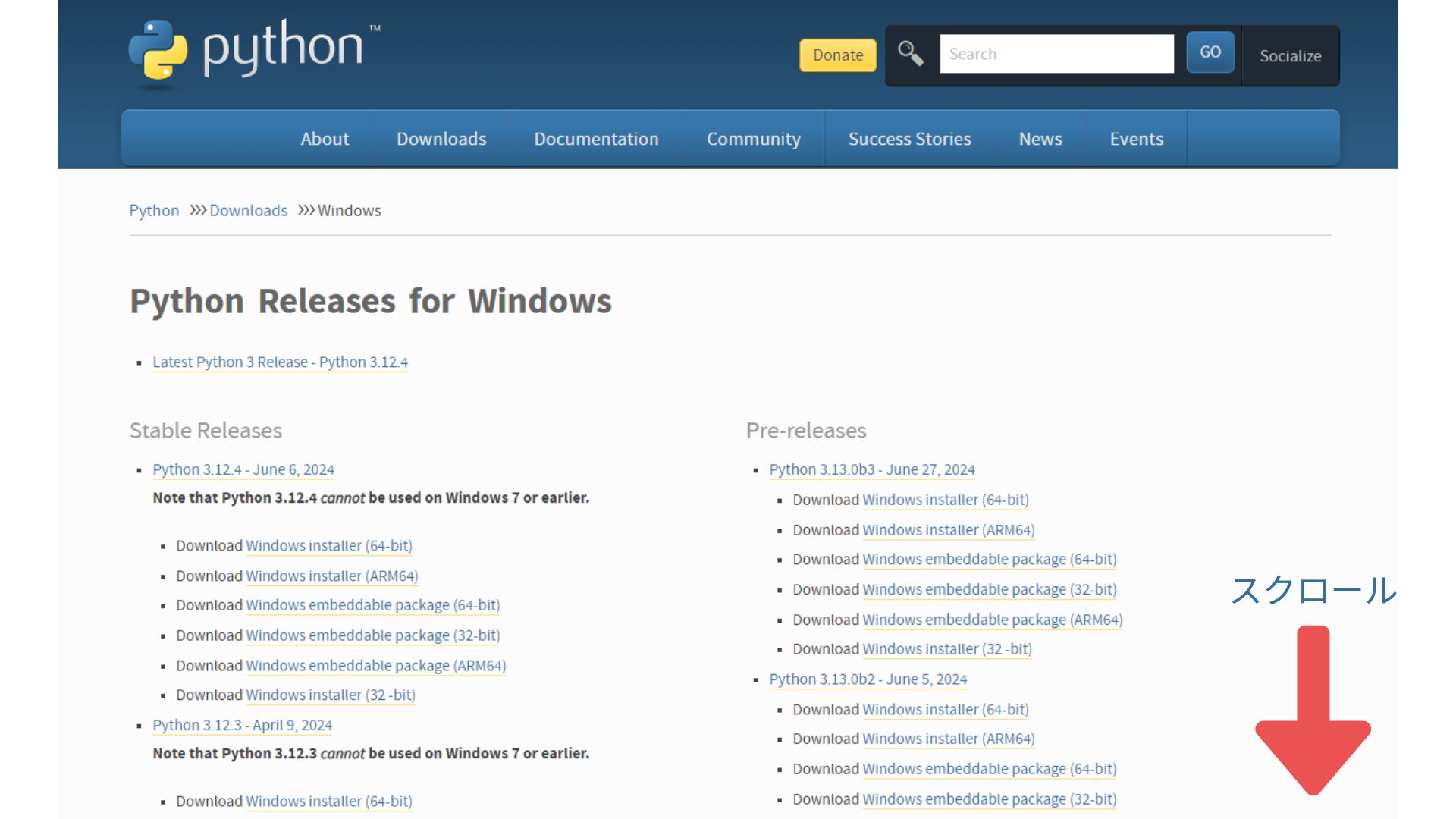
Task: Open the Success Stories menu
Action: click(x=910, y=139)
